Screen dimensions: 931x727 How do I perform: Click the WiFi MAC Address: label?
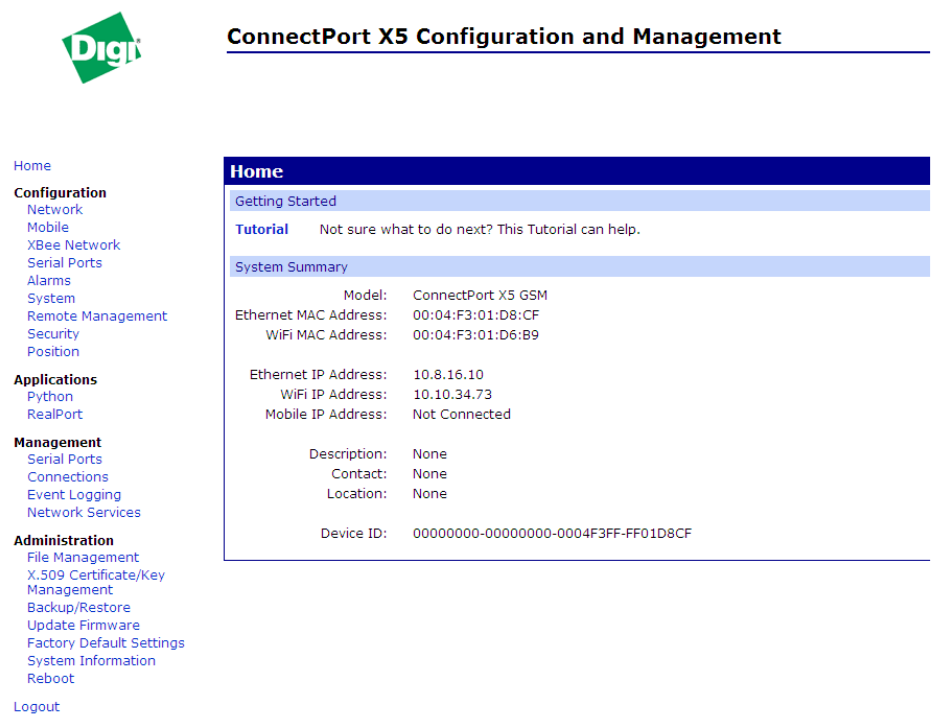326,336
